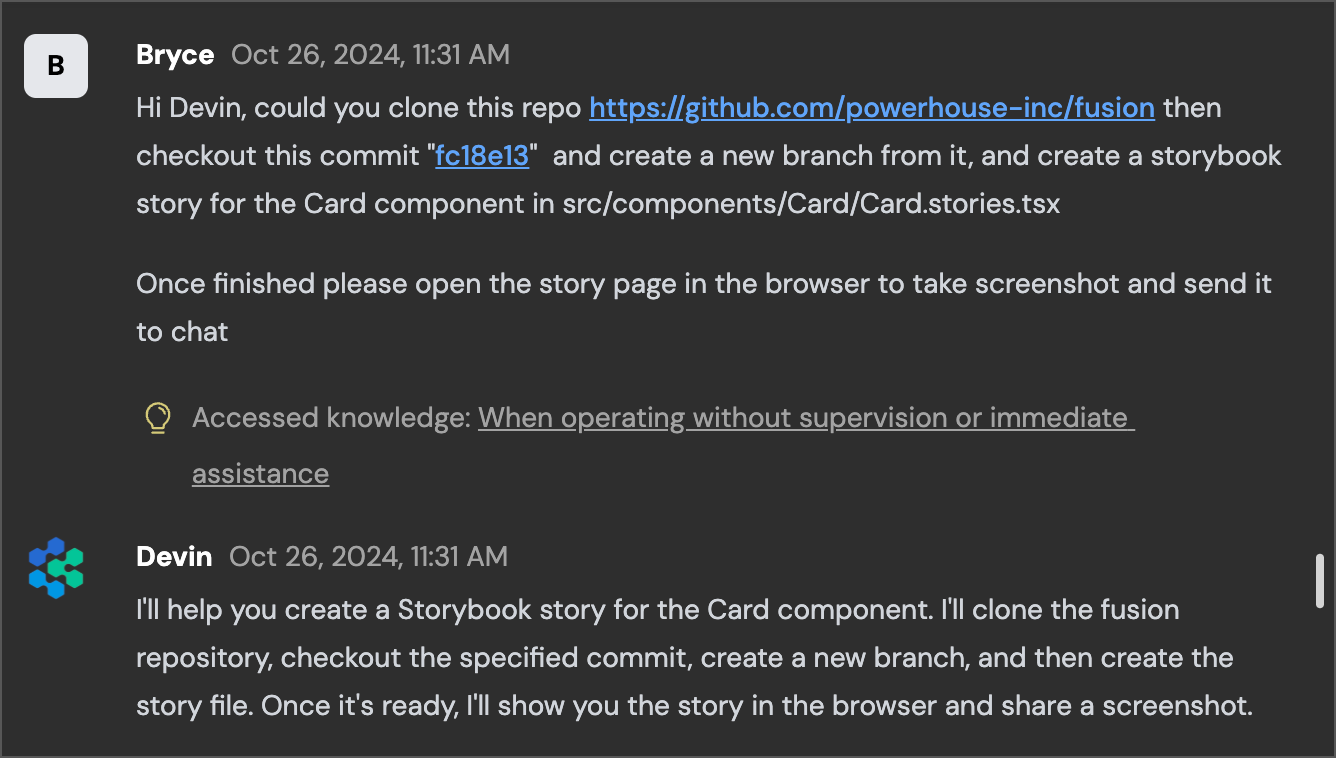Click the lightbulb knowledge icon
Screen dimensions: 1336x758
pos(157,418)
